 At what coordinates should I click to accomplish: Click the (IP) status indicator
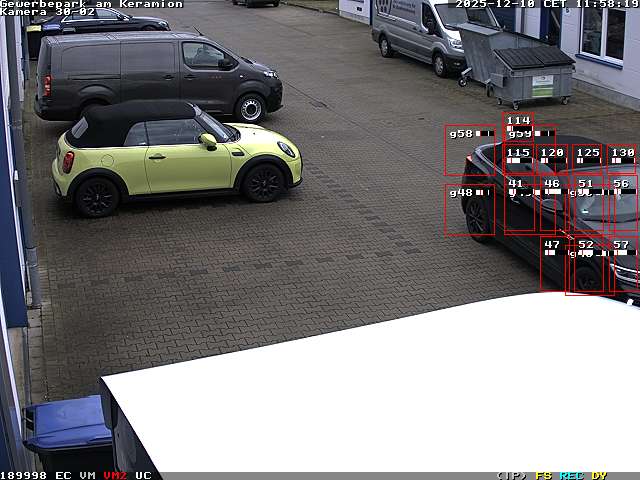(511, 475)
